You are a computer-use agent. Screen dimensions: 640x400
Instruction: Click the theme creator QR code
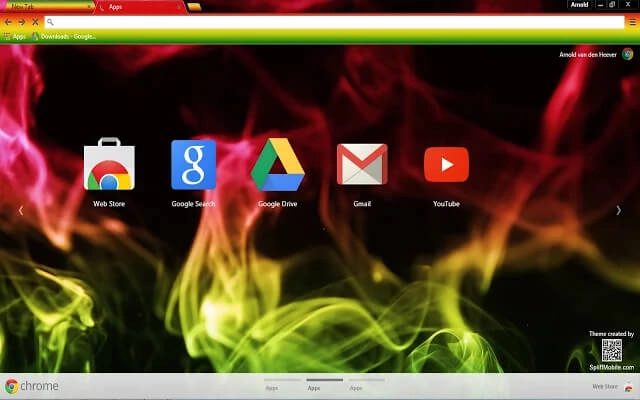[611, 350]
